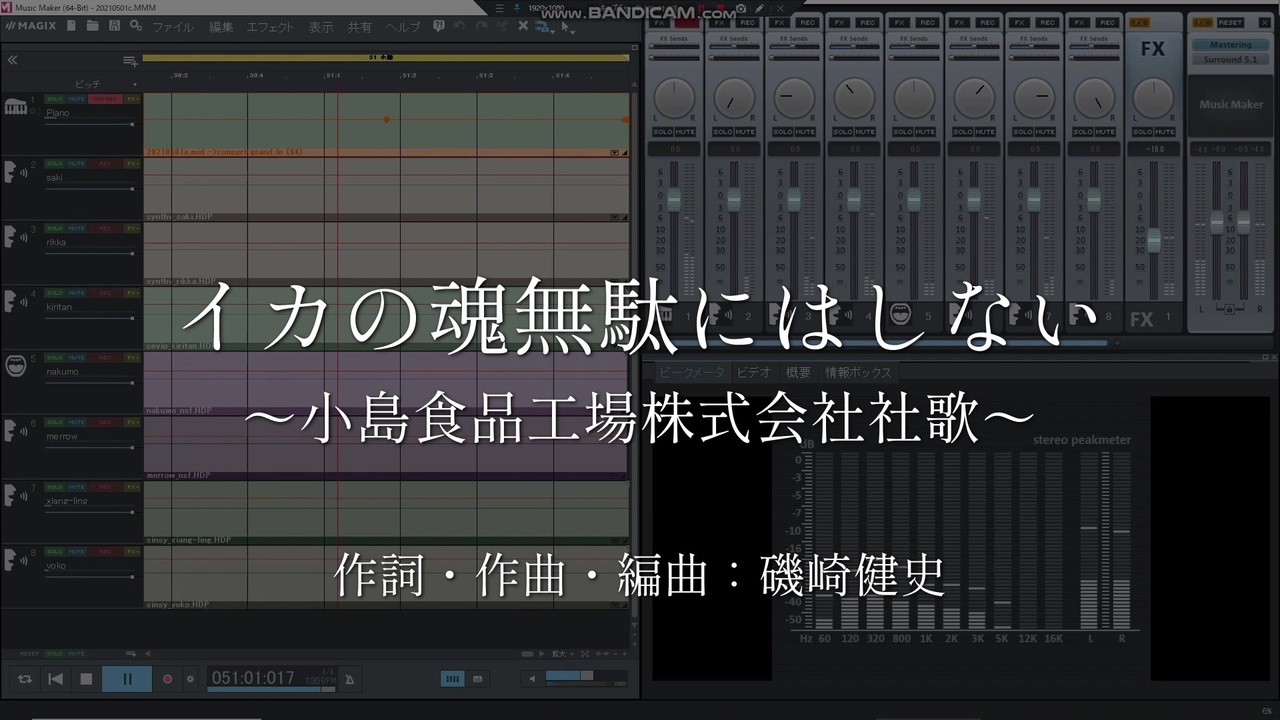Open the ピッチ dropdown above track list
This screenshot has width=1280, height=720.
tap(105, 84)
